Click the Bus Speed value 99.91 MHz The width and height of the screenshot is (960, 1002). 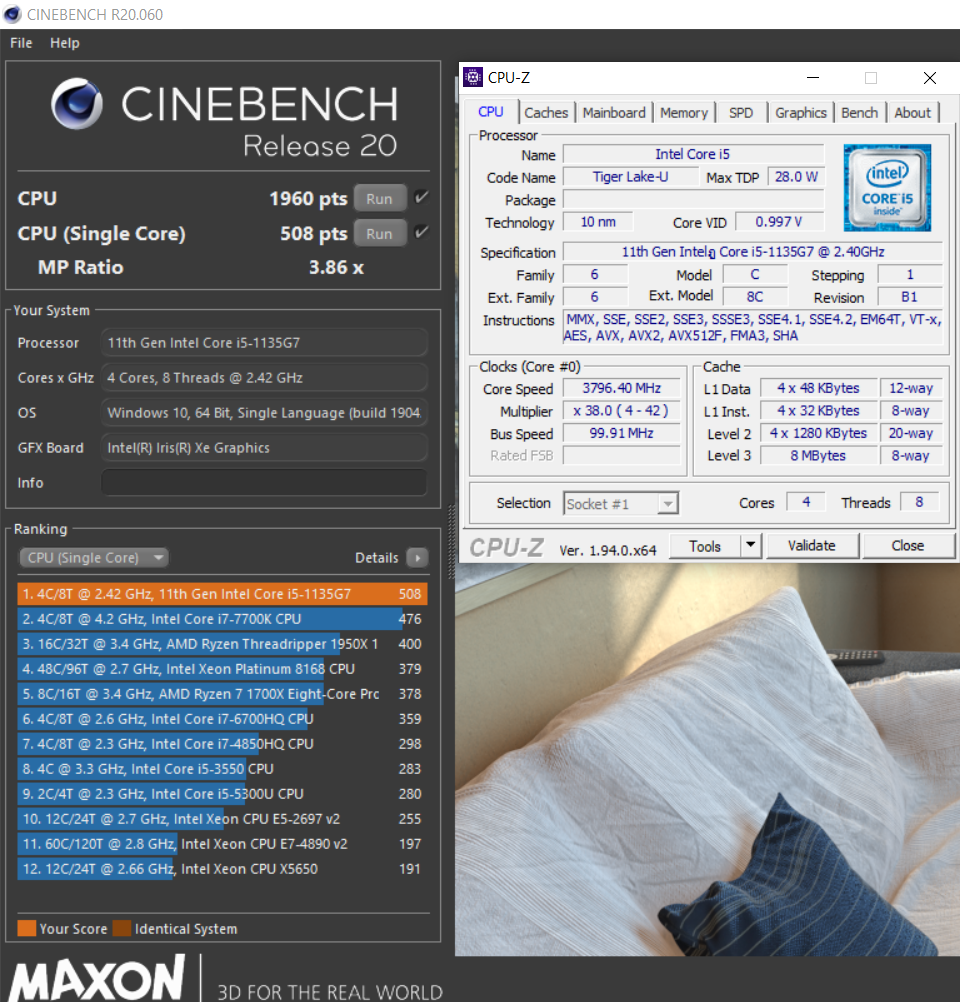pos(621,433)
